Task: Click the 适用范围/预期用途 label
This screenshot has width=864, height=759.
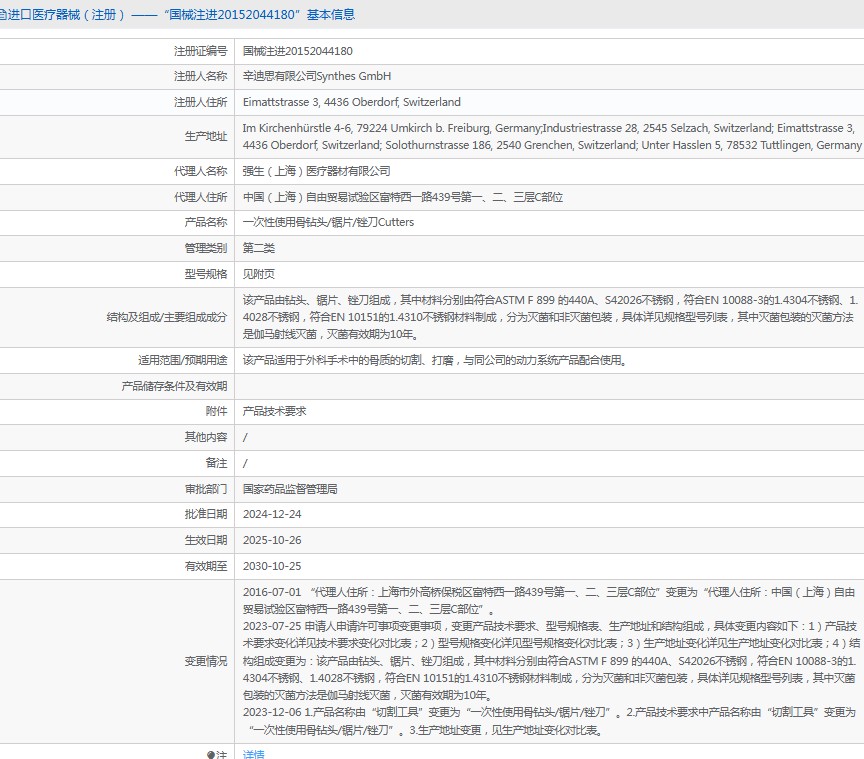Action: pyautogui.click(x=183, y=360)
